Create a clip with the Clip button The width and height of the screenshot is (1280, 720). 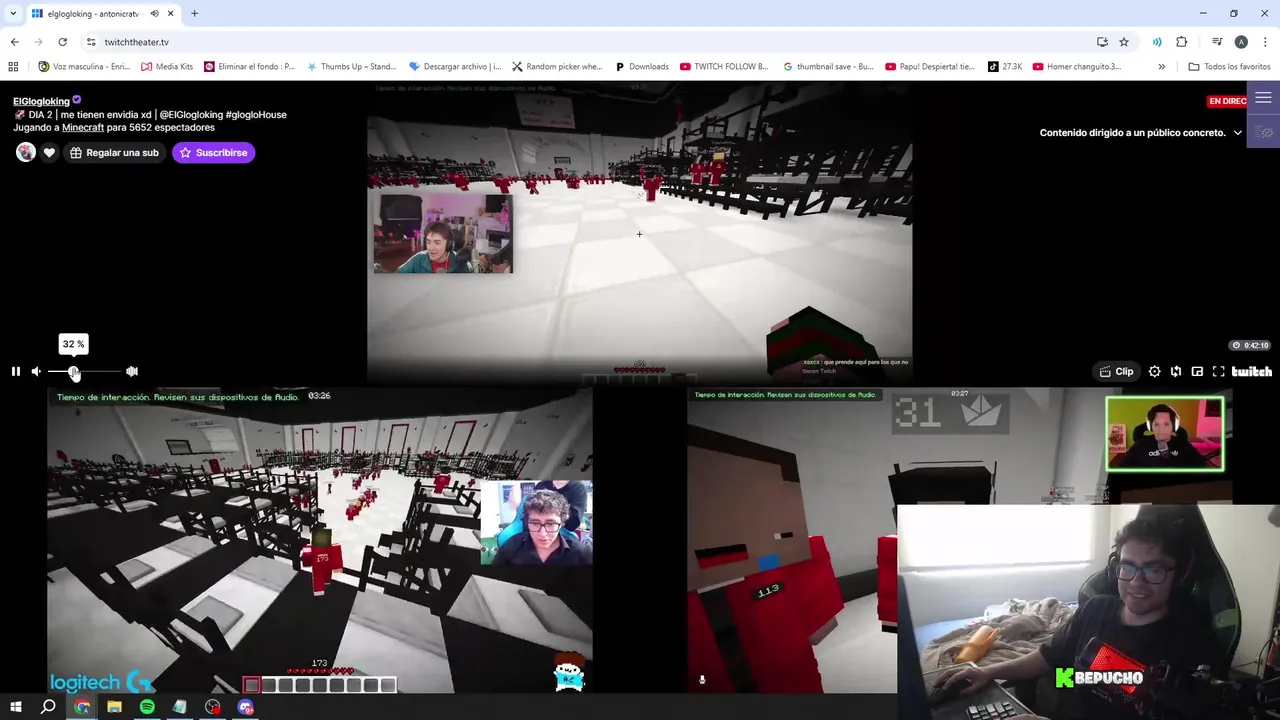(1116, 371)
